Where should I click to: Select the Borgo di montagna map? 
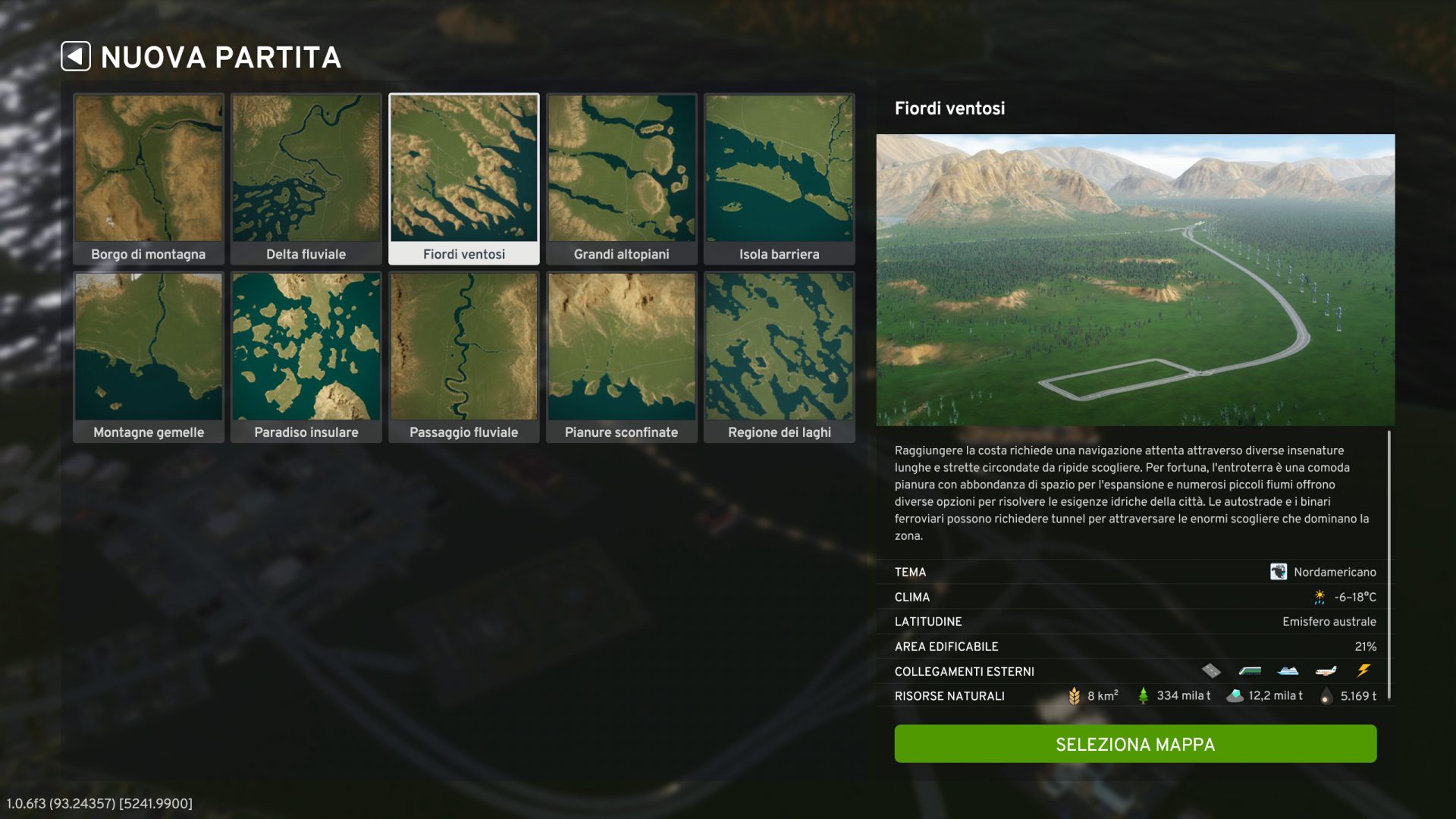point(149,179)
